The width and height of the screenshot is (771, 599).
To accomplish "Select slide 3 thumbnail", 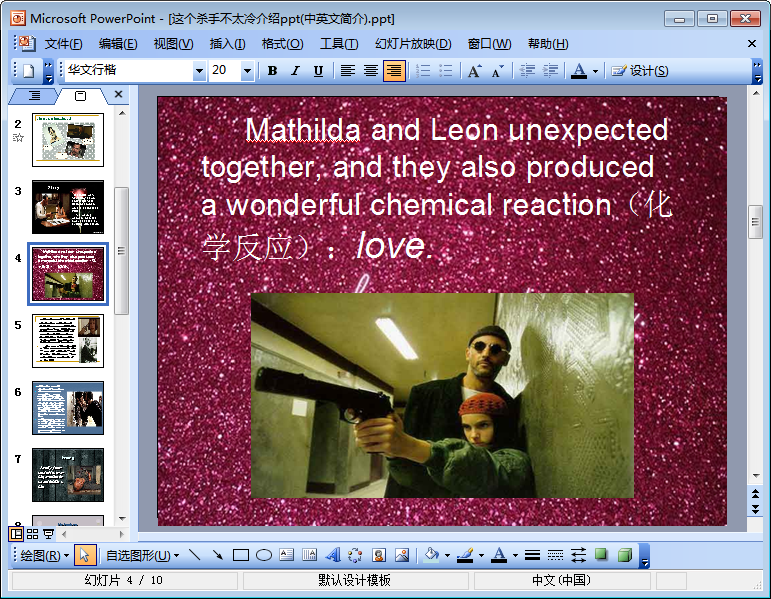I will [x=68, y=207].
